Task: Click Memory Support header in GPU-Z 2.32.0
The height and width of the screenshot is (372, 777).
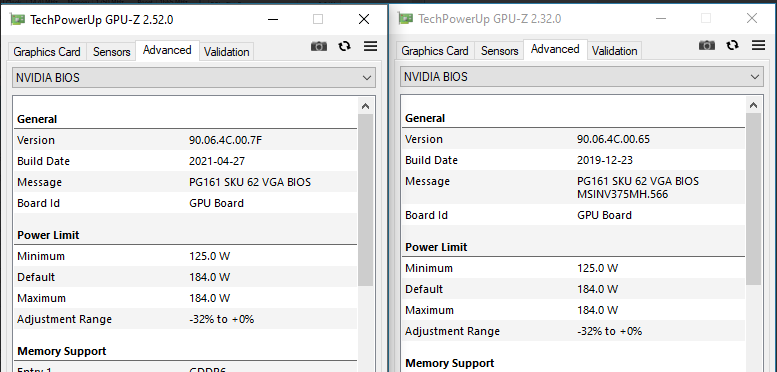Action: [449, 363]
